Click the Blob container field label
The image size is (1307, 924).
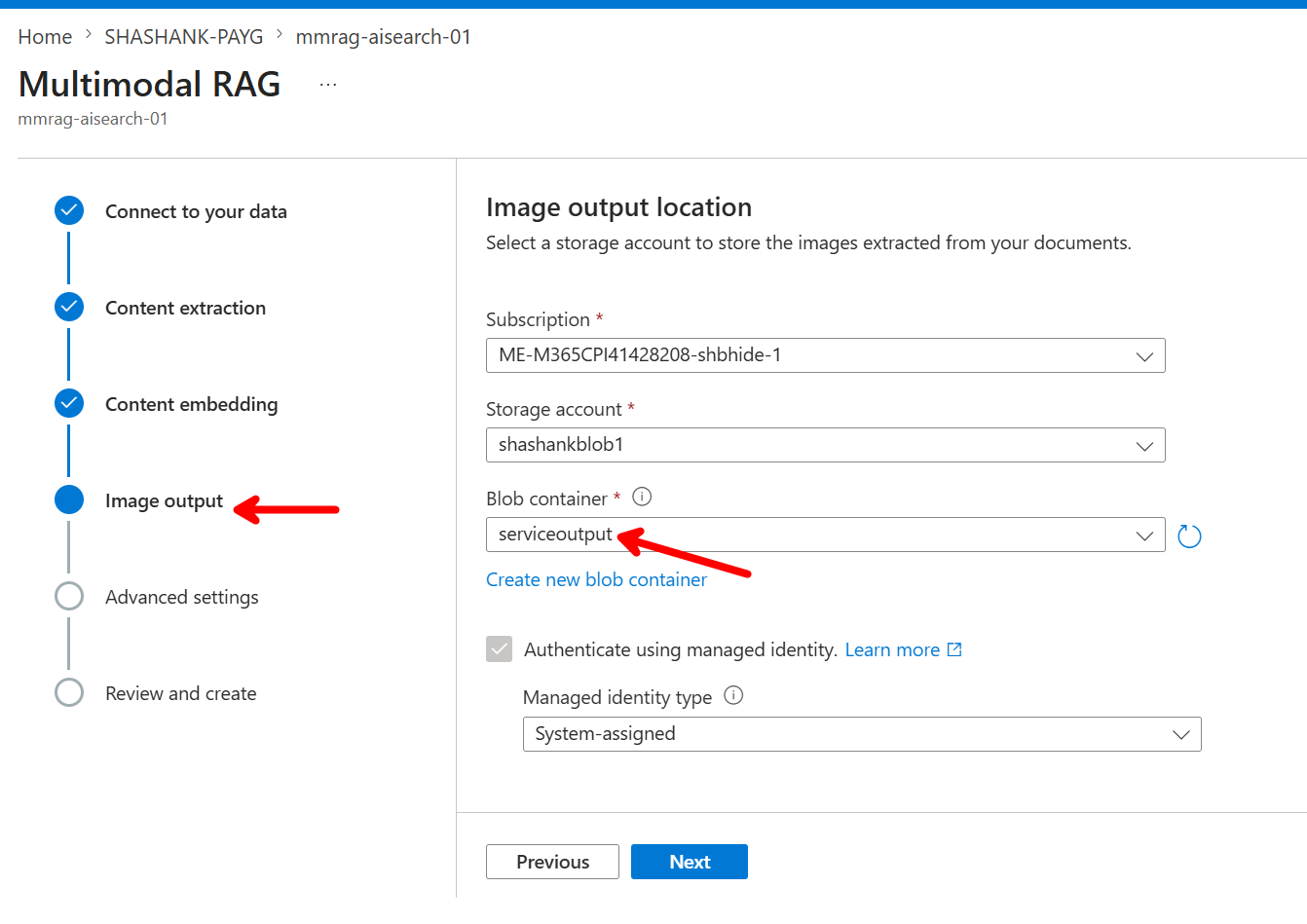coord(546,499)
